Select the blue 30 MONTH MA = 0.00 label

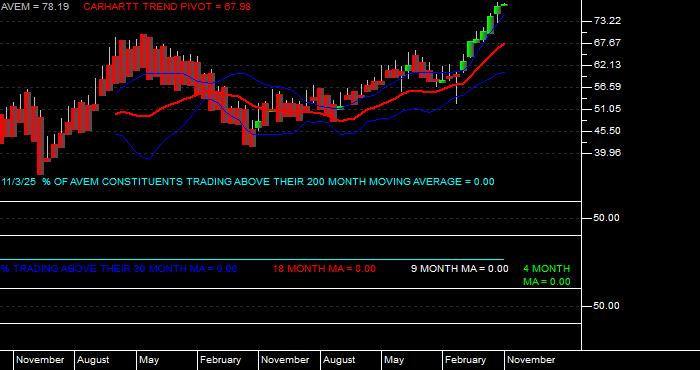(x=119, y=269)
